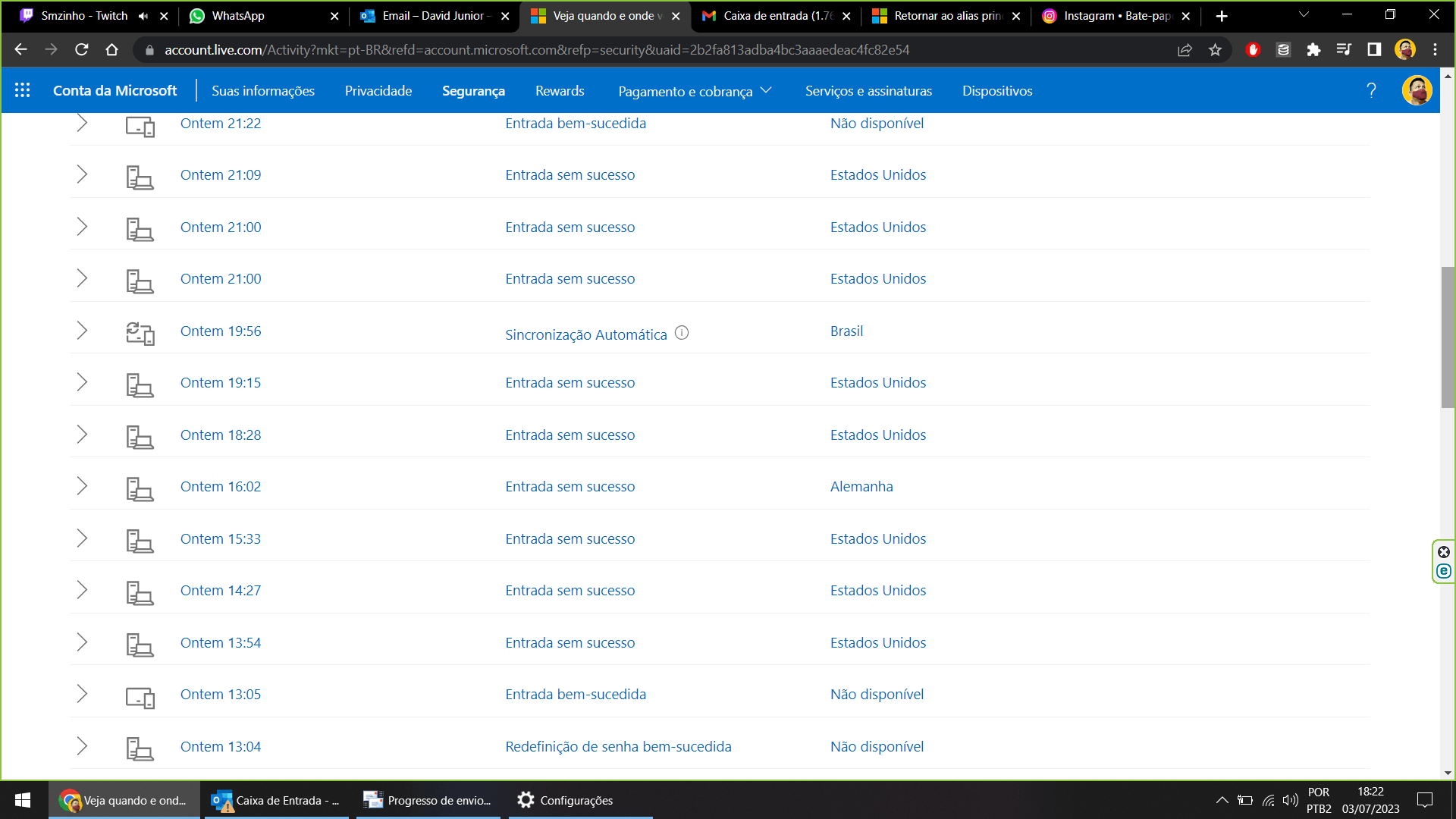Bookmark this page with the star icon
The image size is (1456, 819).
1216,50
